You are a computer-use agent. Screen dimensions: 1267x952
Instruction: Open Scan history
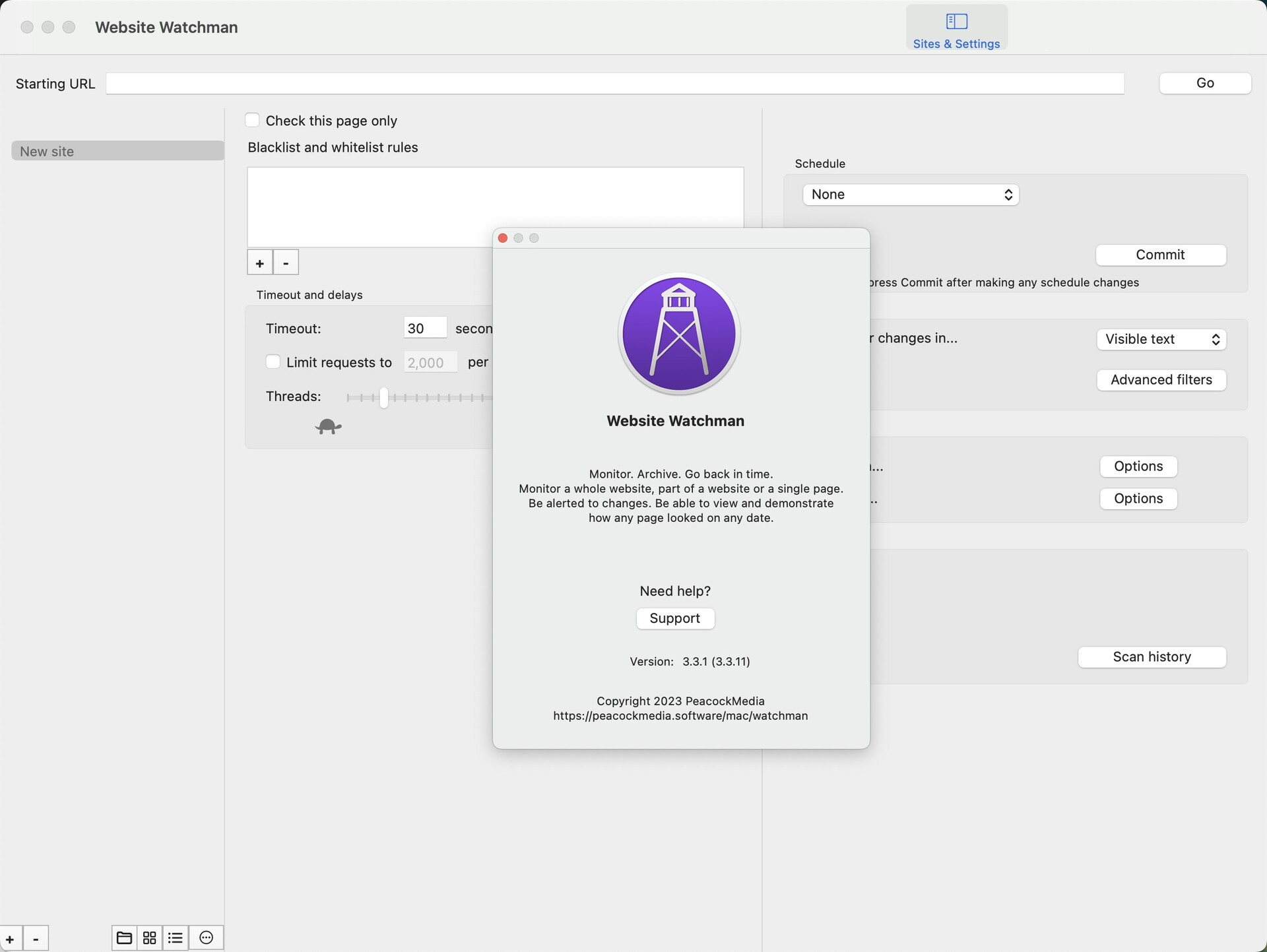[1152, 656]
